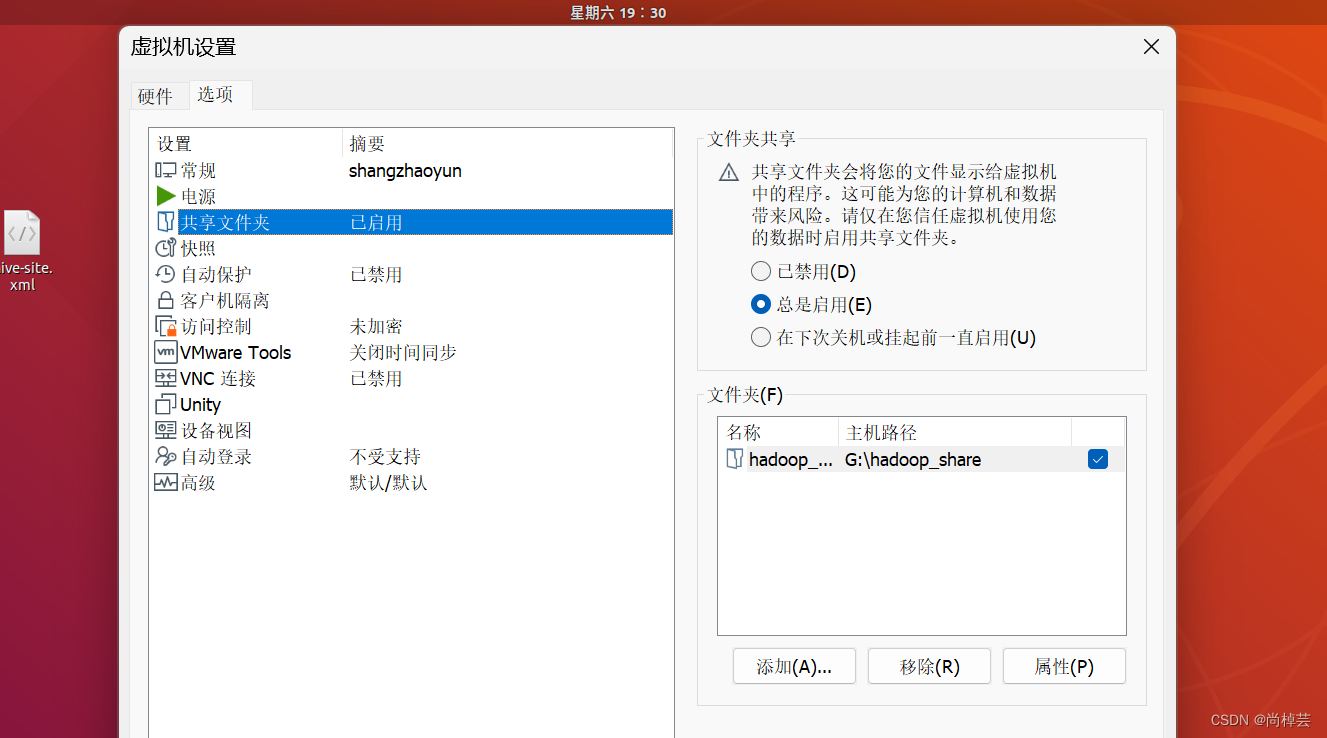The image size is (1327, 738).
Task: Click the 设备视图 device view icon
Action: [166, 431]
